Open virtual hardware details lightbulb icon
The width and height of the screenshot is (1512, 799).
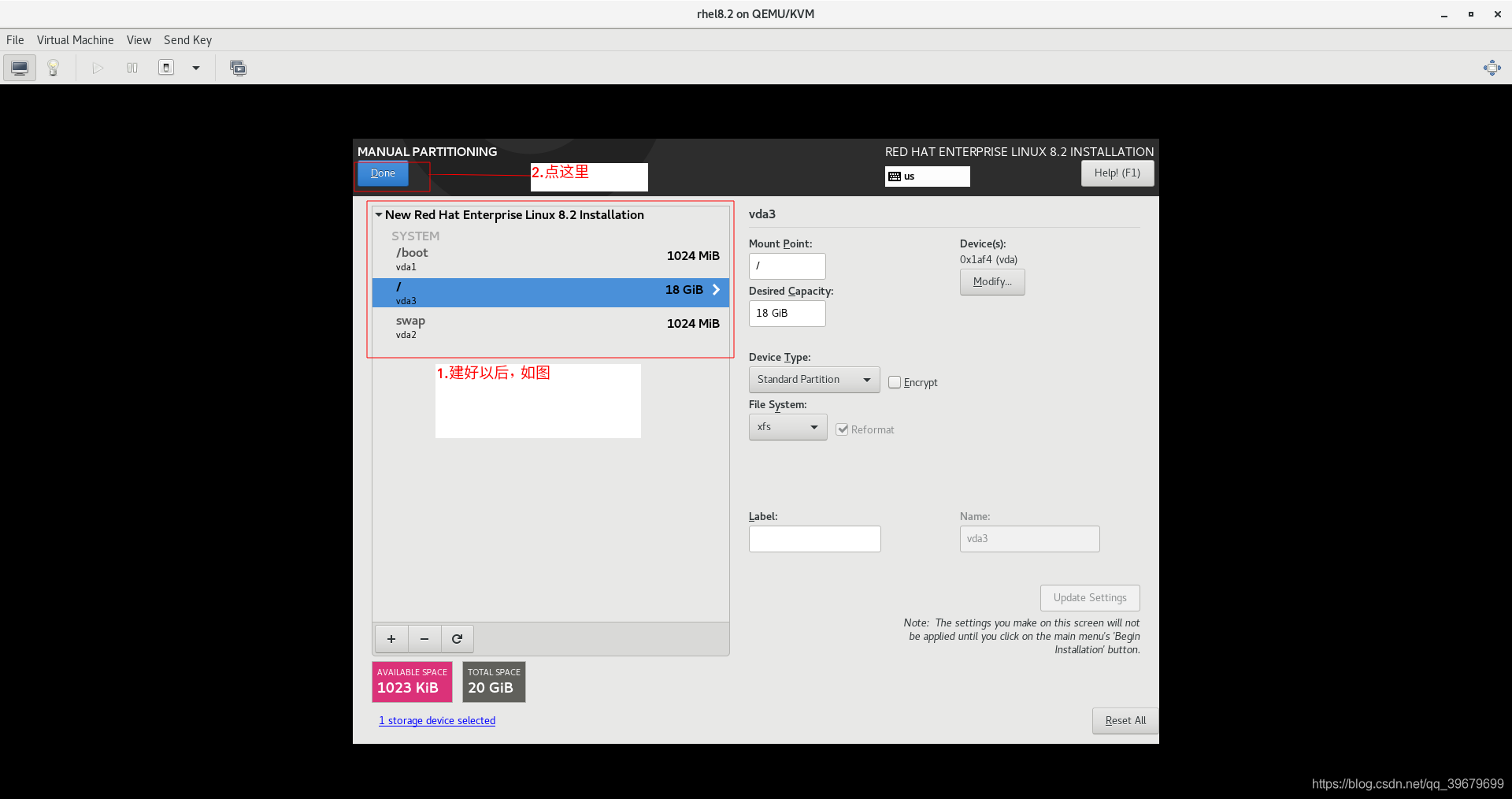click(54, 68)
